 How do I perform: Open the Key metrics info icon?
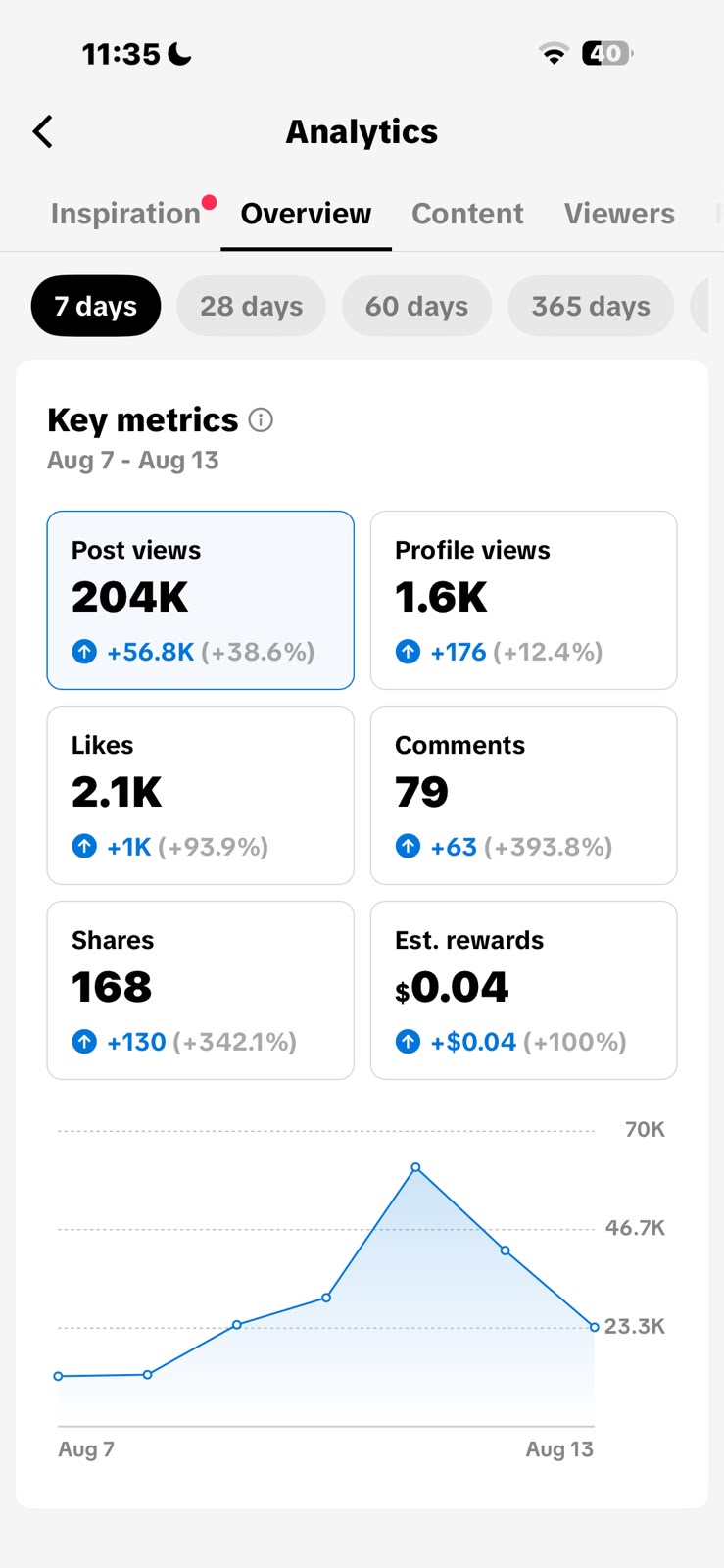(261, 420)
